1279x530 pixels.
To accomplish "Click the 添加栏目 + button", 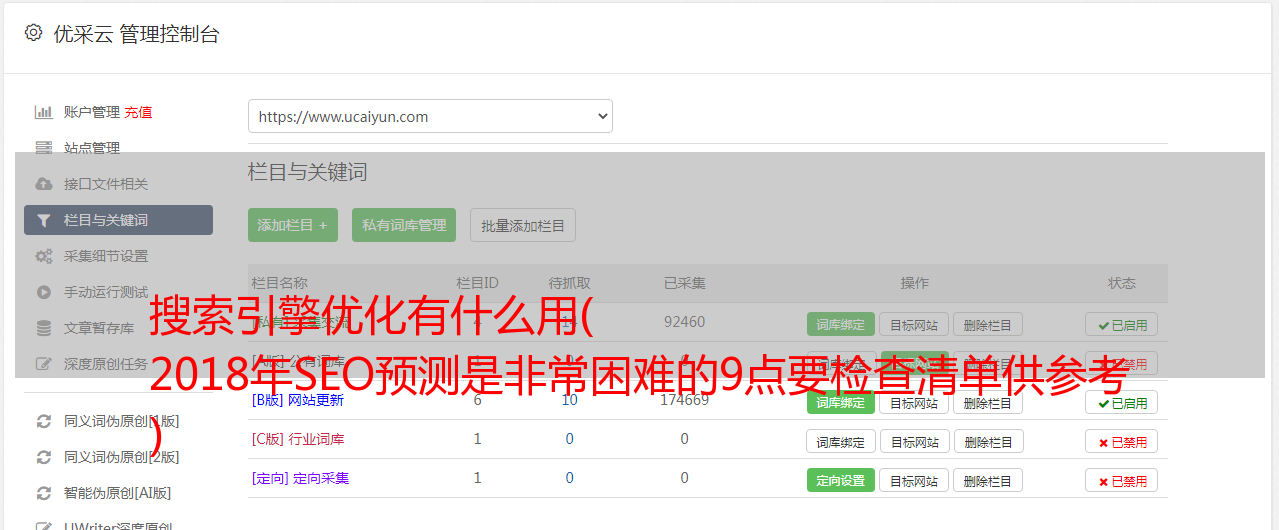I will click(x=293, y=225).
